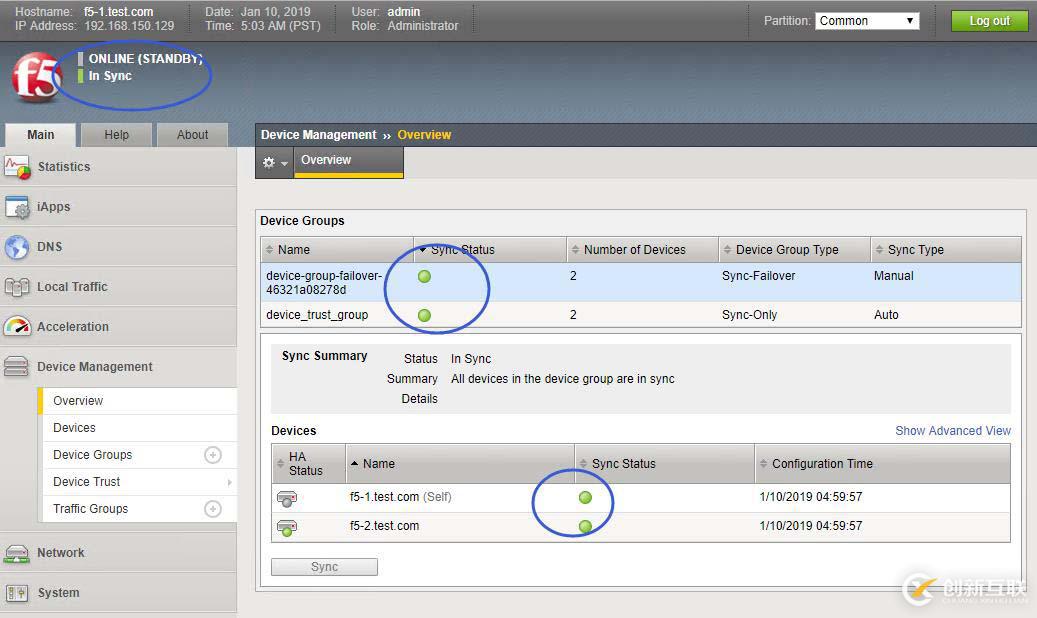The height and width of the screenshot is (618, 1037).
Task: Select the device_trust_group row
Action: pos(317,315)
